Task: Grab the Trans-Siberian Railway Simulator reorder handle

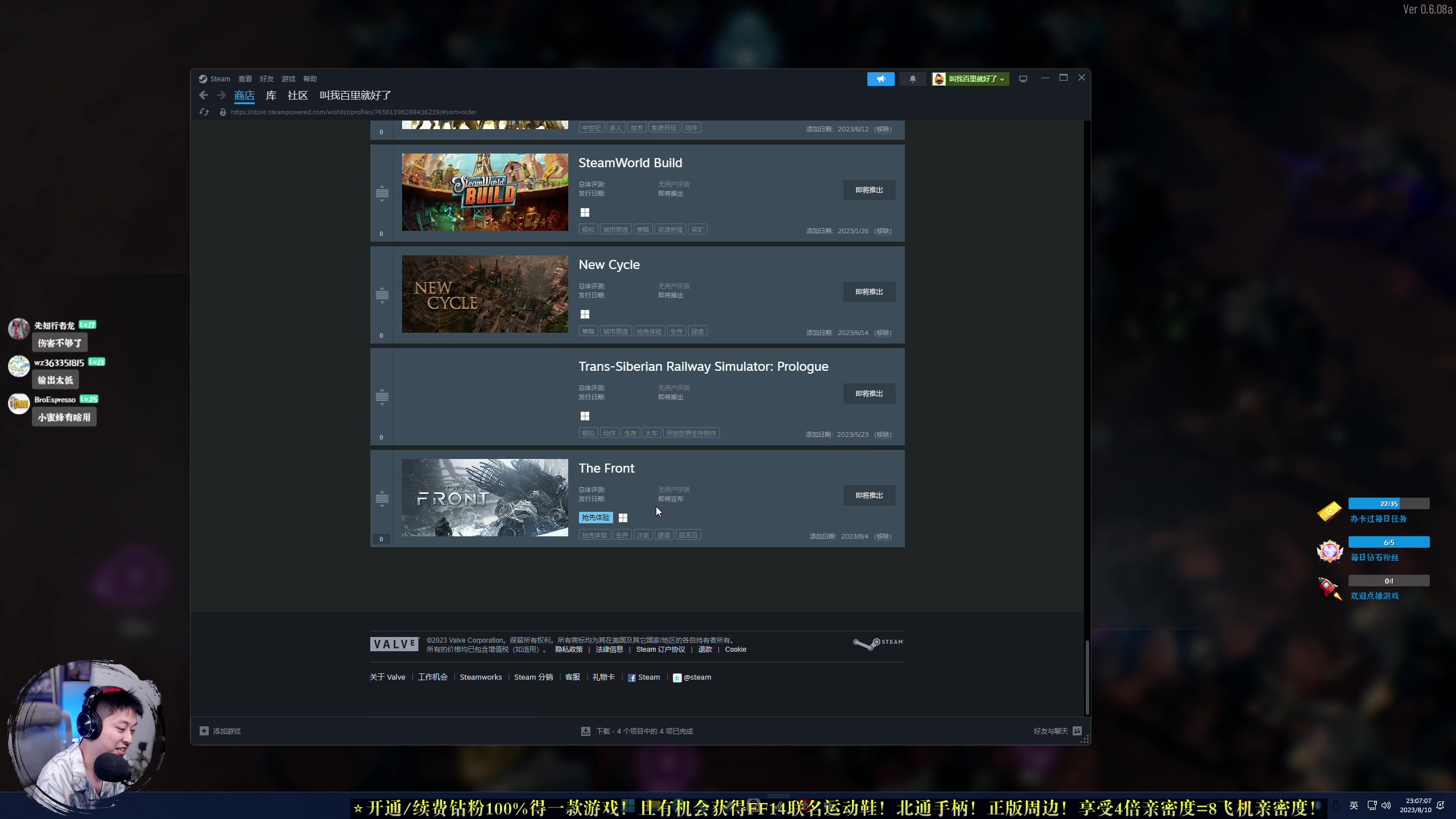Action: pyautogui.click(x=382, y=397)
